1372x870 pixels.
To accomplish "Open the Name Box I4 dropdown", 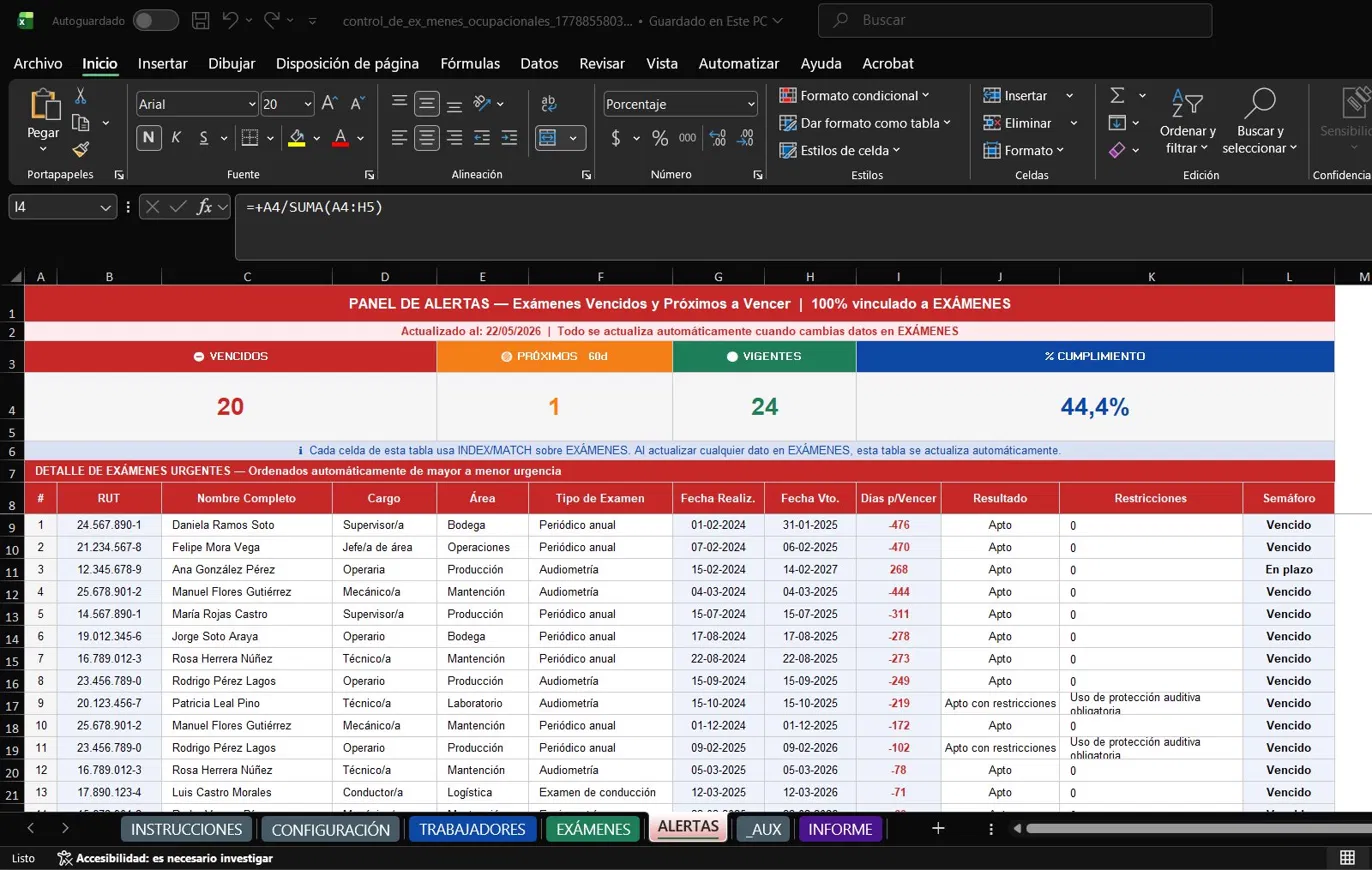I will click(107, 207).
